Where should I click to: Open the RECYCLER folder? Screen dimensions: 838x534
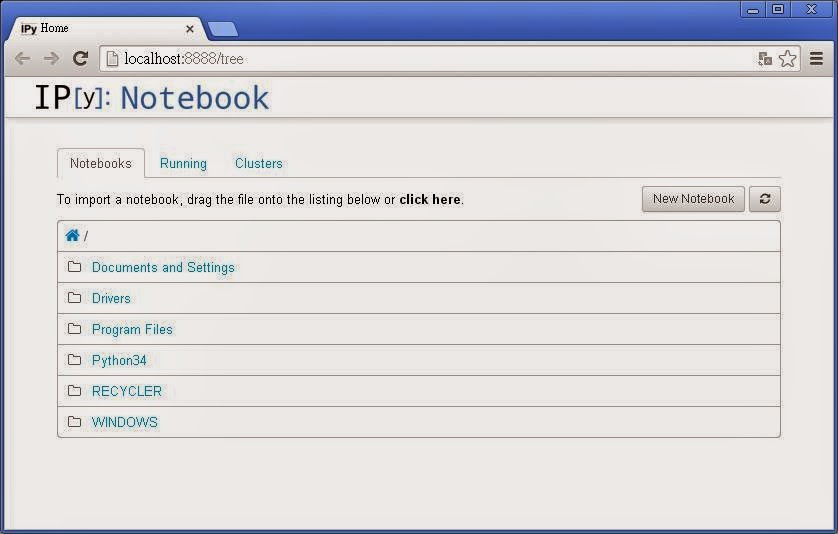127,391
